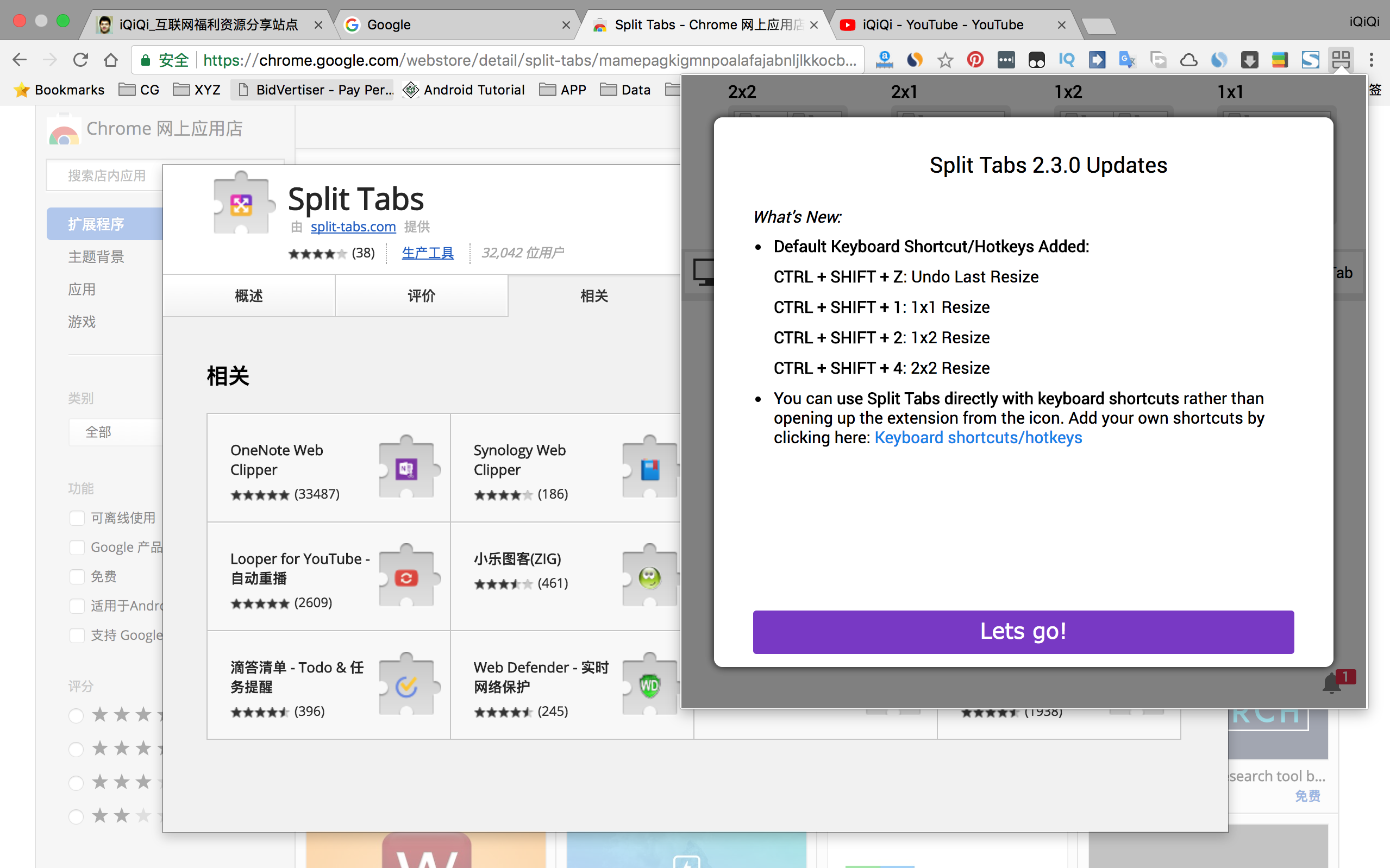Open the Keyboard shortcuts/hotkeys link

[x=978, y=437]
